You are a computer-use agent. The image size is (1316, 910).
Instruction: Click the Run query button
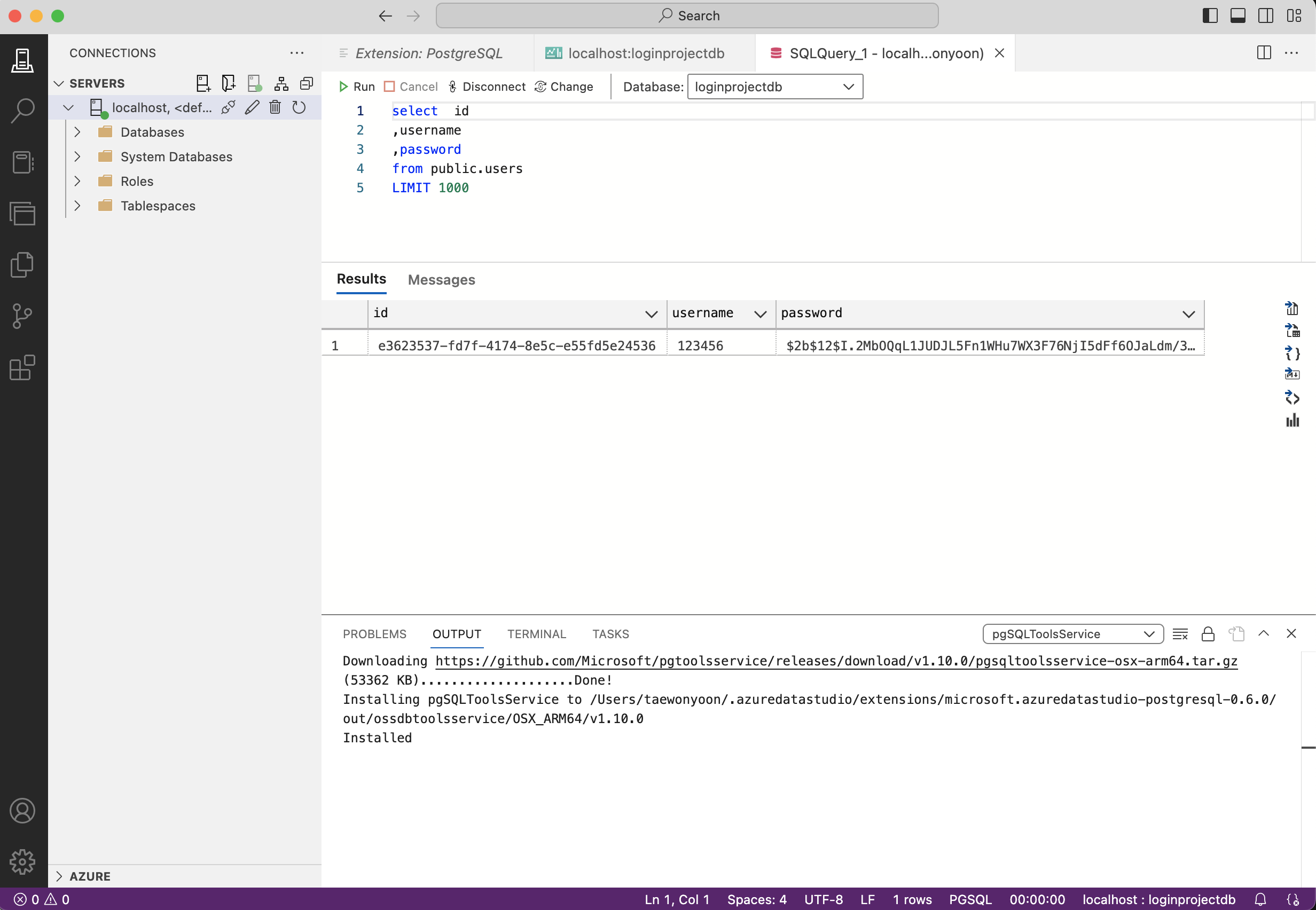coord(356,87)
